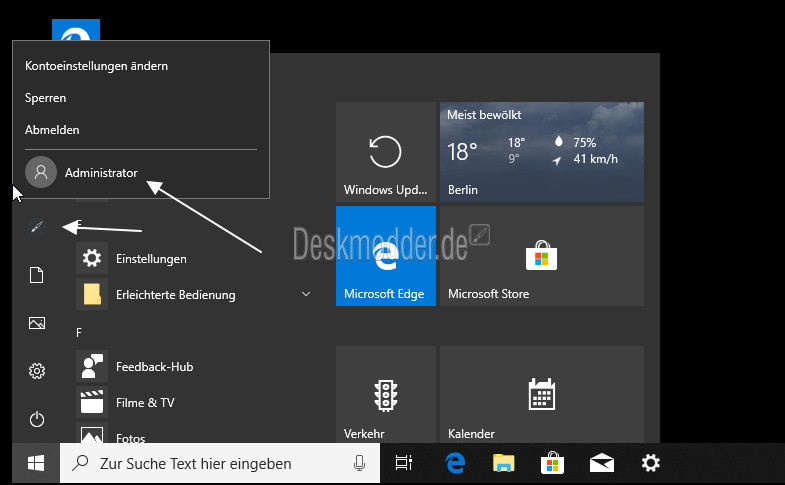Switch to the Administrator account

[x=141, y=172]
